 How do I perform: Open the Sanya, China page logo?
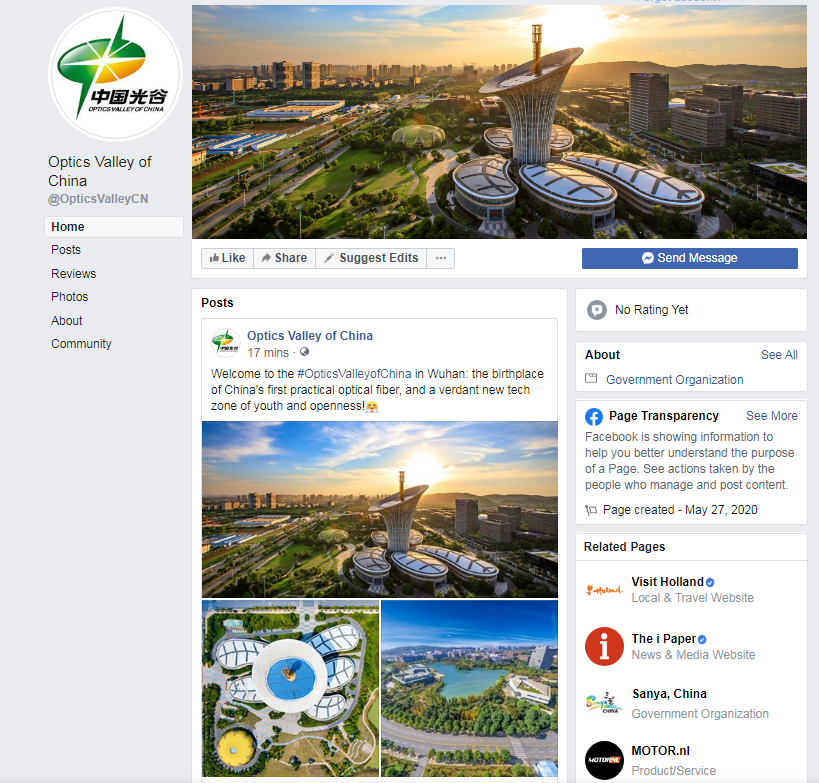click(x=604, y=703)
